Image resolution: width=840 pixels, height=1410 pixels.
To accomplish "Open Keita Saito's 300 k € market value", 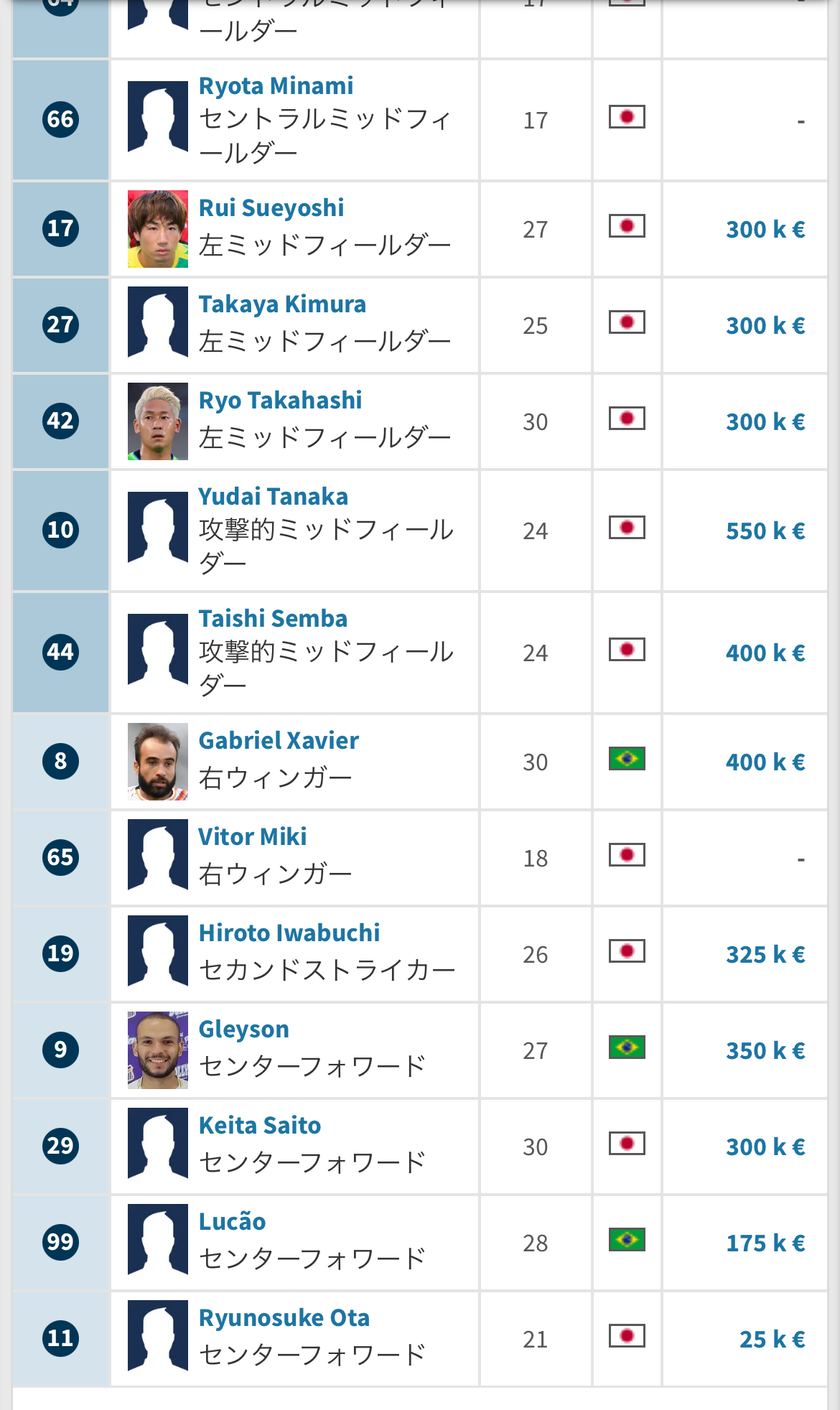I will pos(765,1147).
